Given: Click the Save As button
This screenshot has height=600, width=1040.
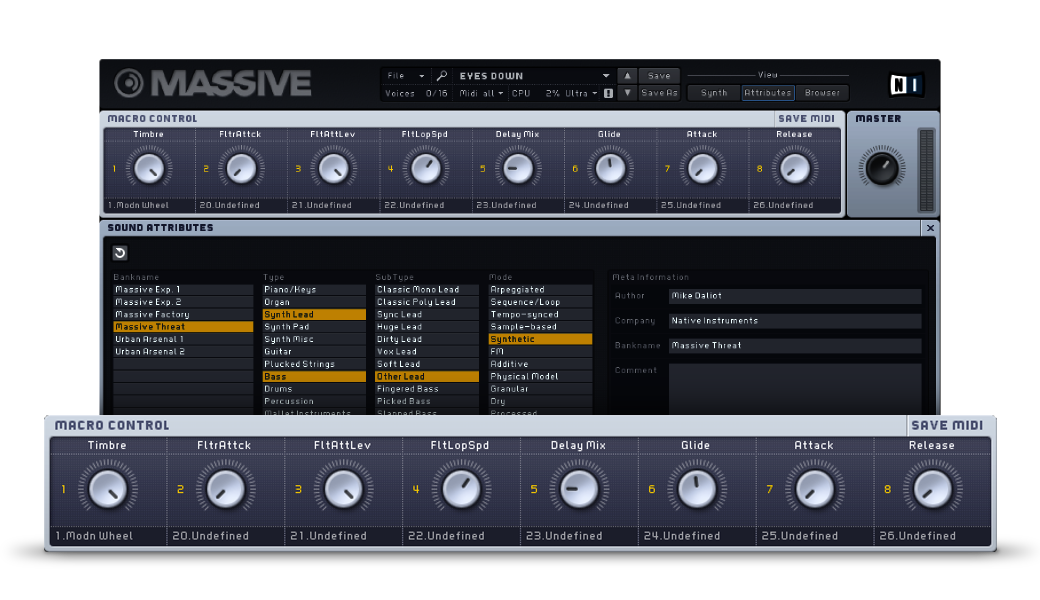Looking at the screenshot, I should [659, 93].
